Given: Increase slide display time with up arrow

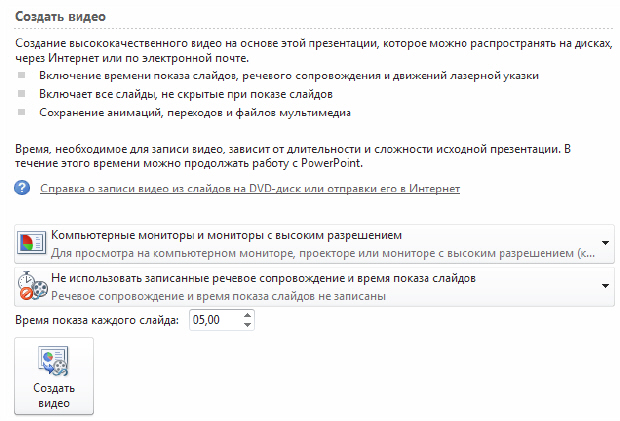Looking at the screenshot, I should [x=249, y=315].
